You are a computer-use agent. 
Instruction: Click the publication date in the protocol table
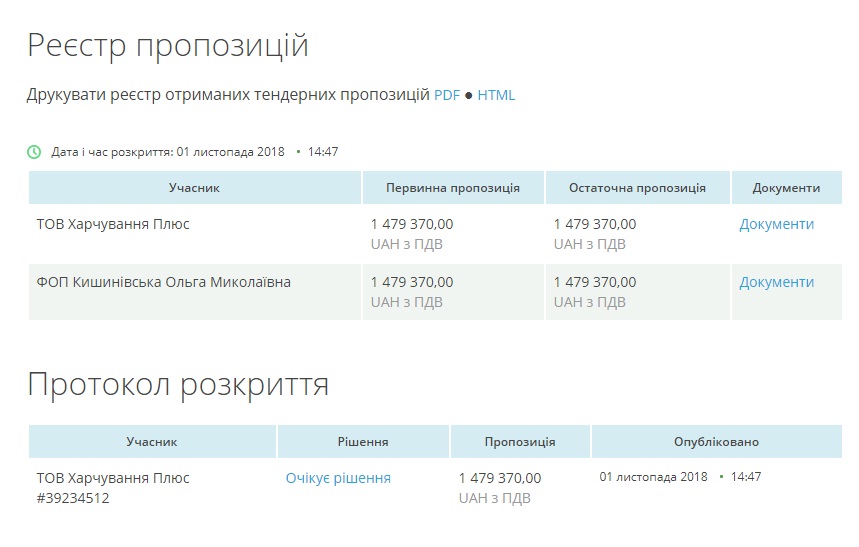(x=656, y=477)
